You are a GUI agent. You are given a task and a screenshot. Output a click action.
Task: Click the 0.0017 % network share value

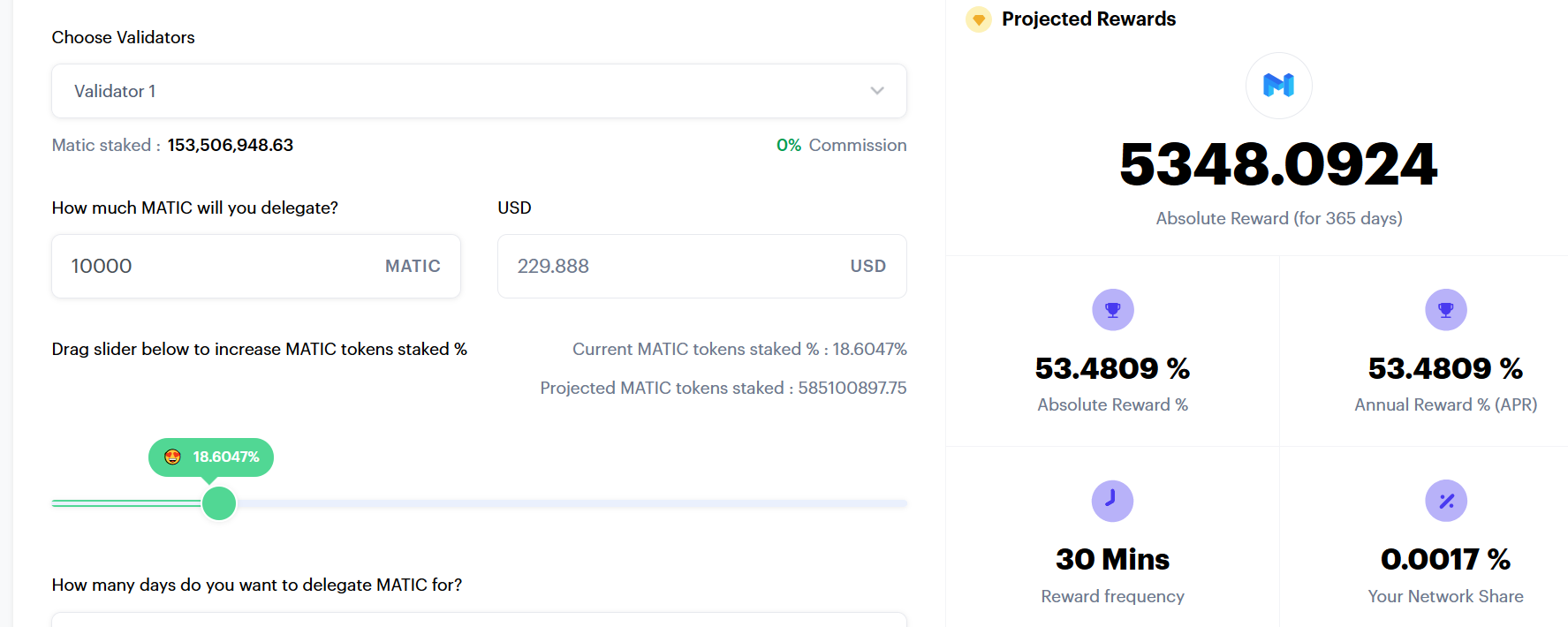(1445, 559)
